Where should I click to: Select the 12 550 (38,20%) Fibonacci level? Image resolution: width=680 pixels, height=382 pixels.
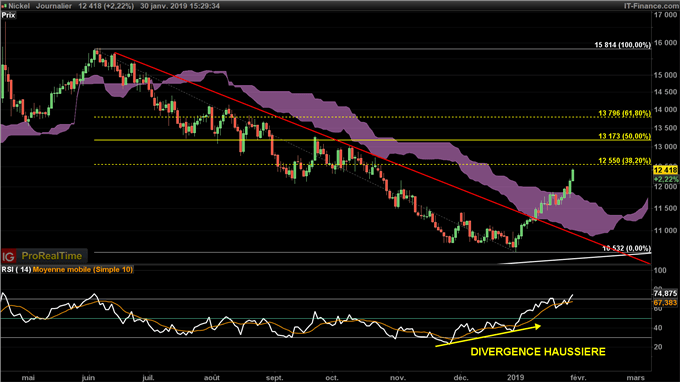tap(624, 160)
